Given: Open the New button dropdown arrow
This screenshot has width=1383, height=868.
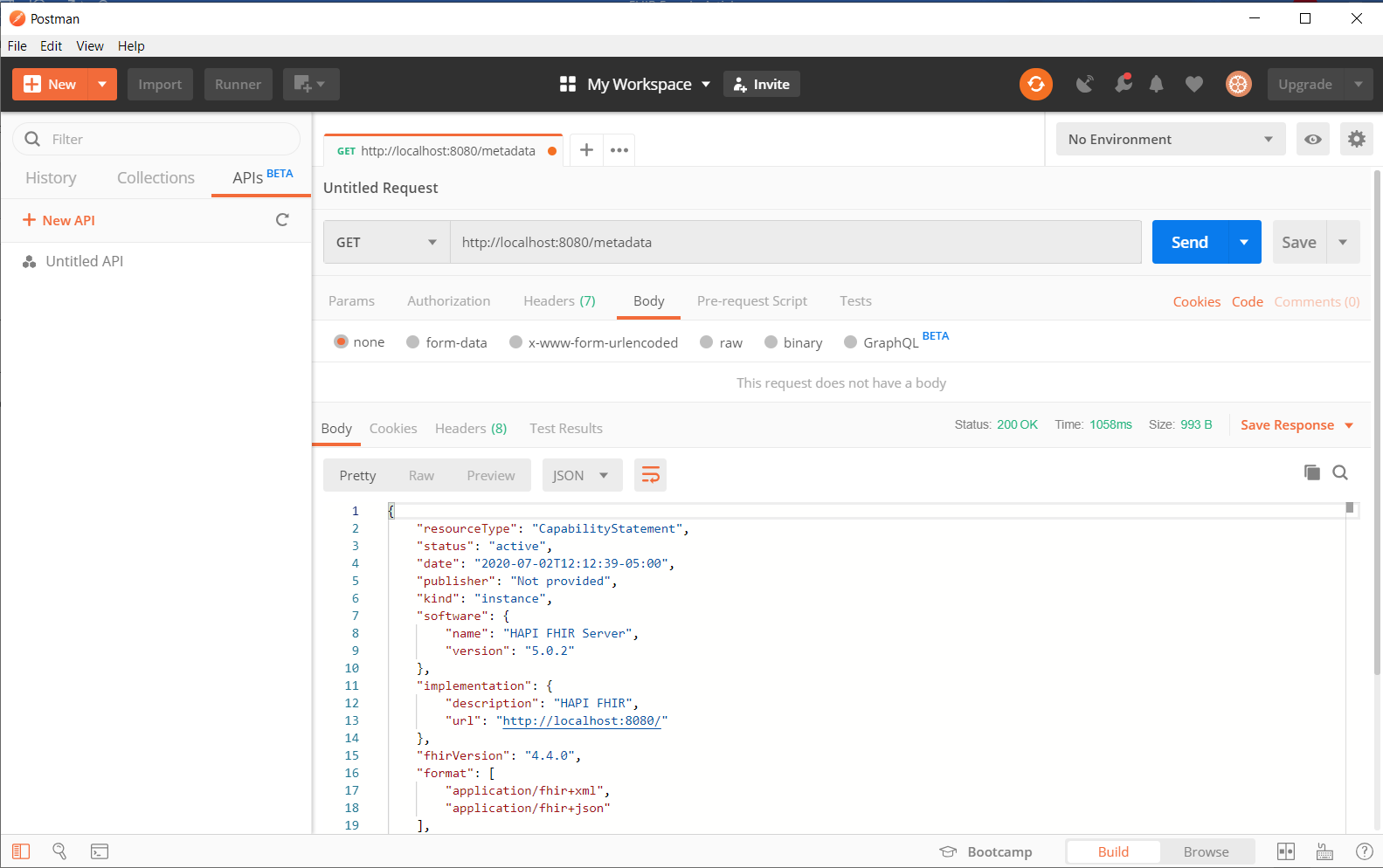Looking at the screenshot, I should pos(102,84).
